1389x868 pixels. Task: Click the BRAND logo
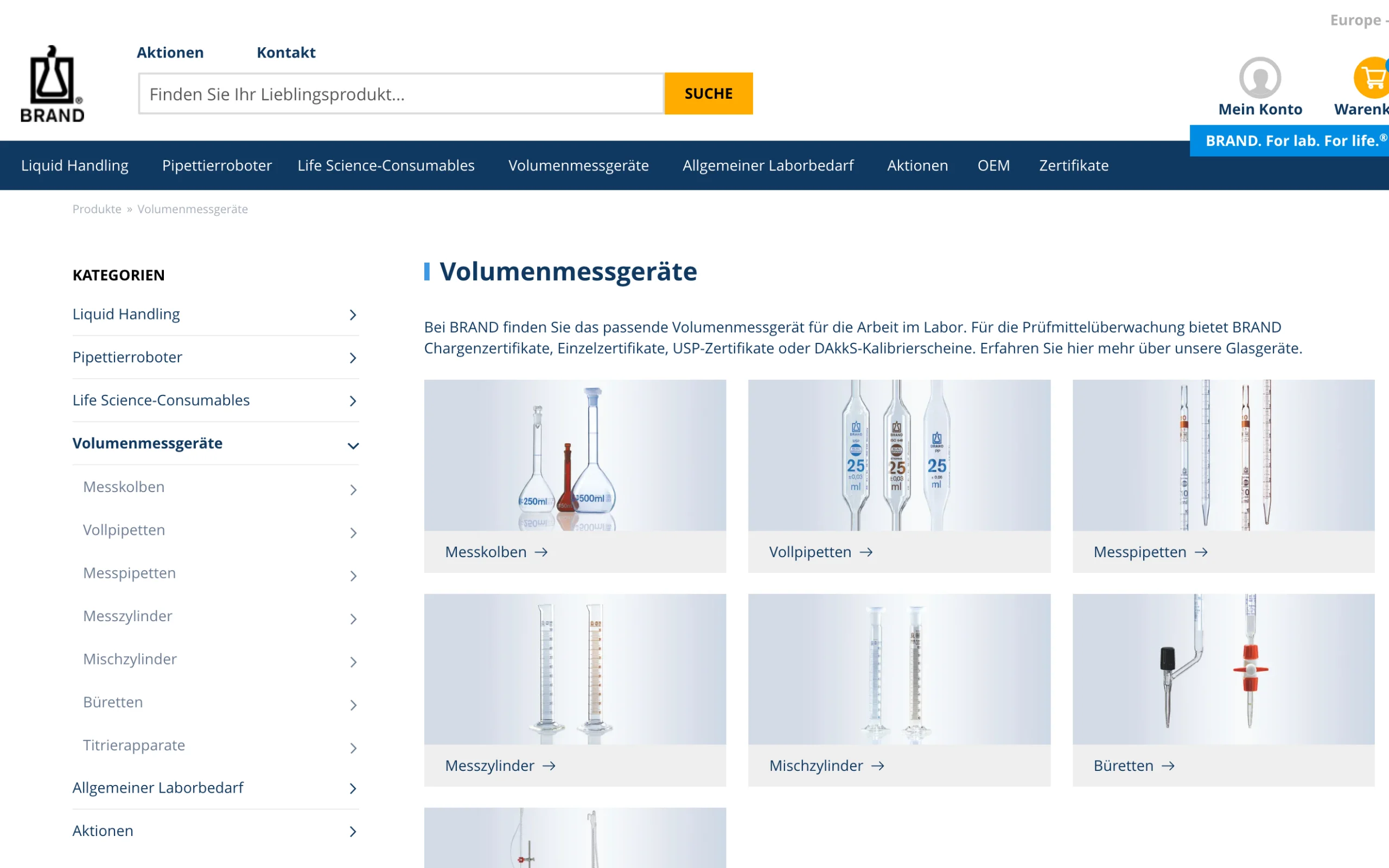click(x=52, y=84)
